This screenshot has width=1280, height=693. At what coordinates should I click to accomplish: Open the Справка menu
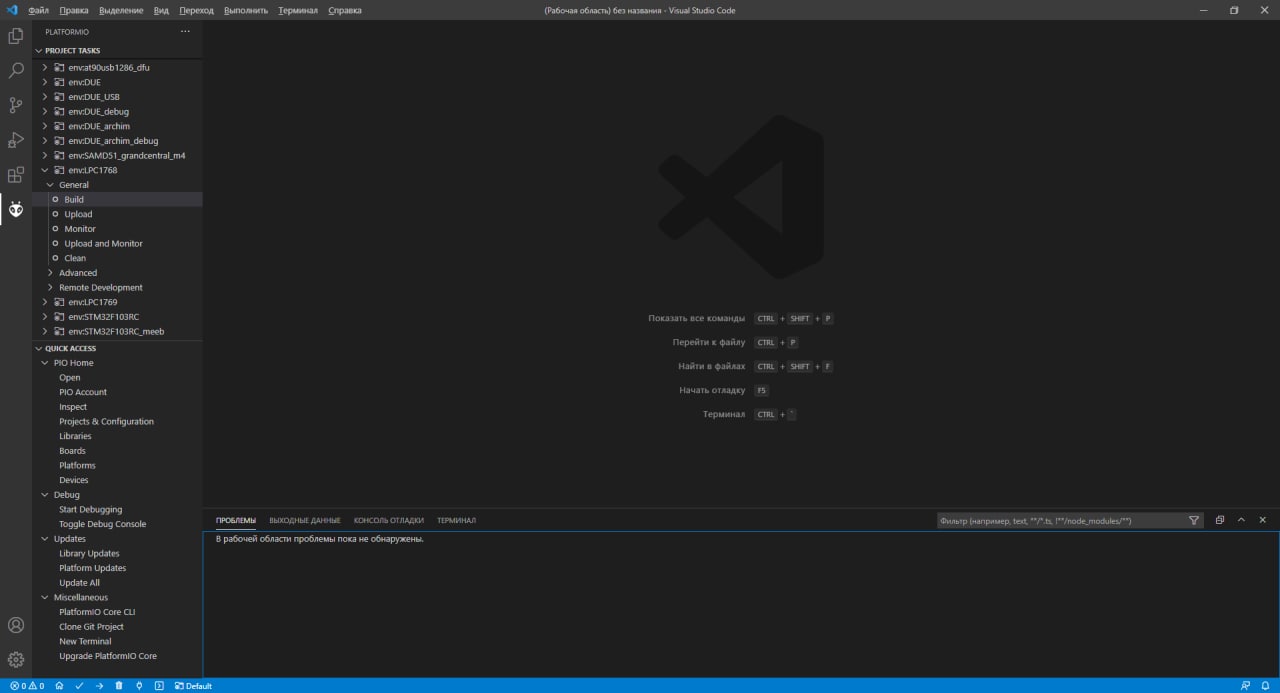(x=345, y=10)
